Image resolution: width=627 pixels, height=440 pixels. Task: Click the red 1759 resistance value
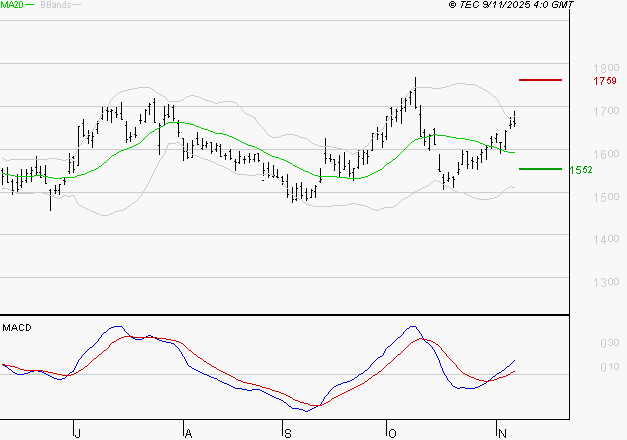(605, 81)
